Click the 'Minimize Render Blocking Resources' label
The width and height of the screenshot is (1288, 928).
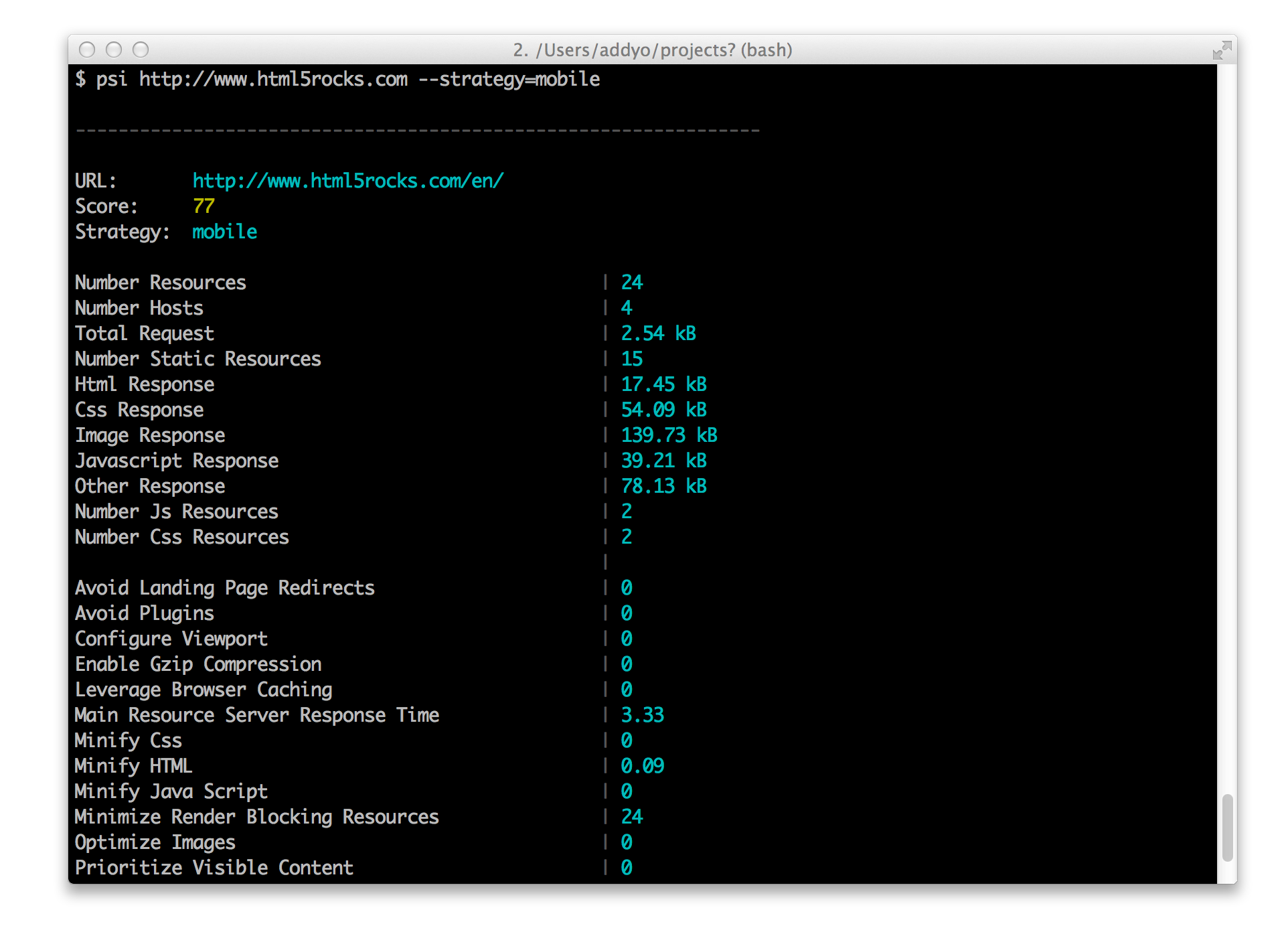pyautogui.click(x=256, y=817)
